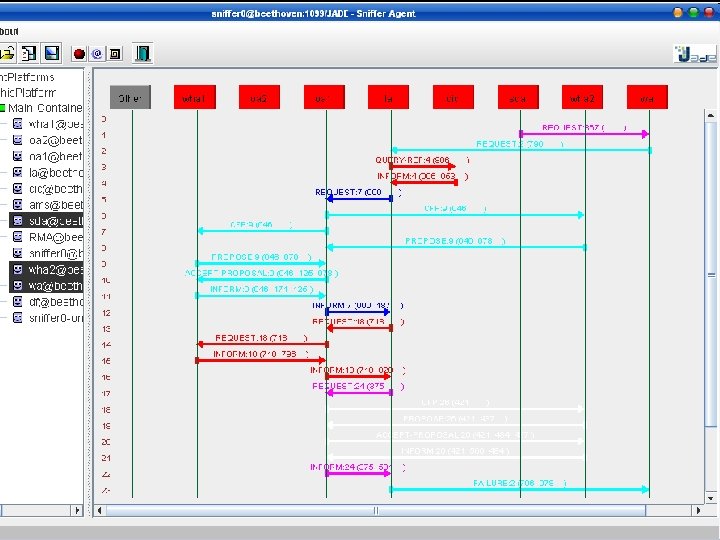Click the JADE logo in the toolbar
720x540 pixels.
[695, 55]
